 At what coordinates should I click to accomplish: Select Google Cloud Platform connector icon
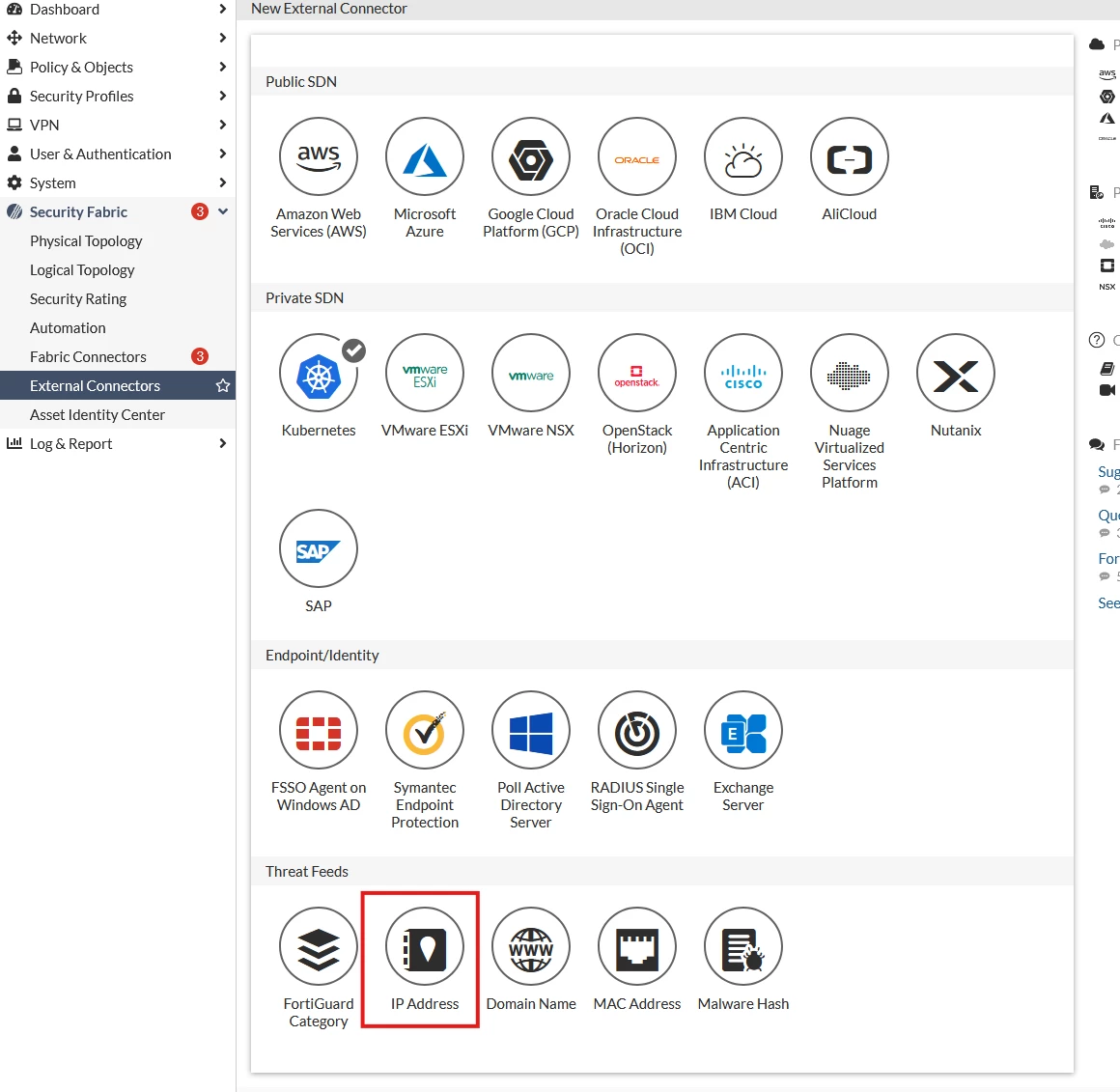(x=531, y=156)
